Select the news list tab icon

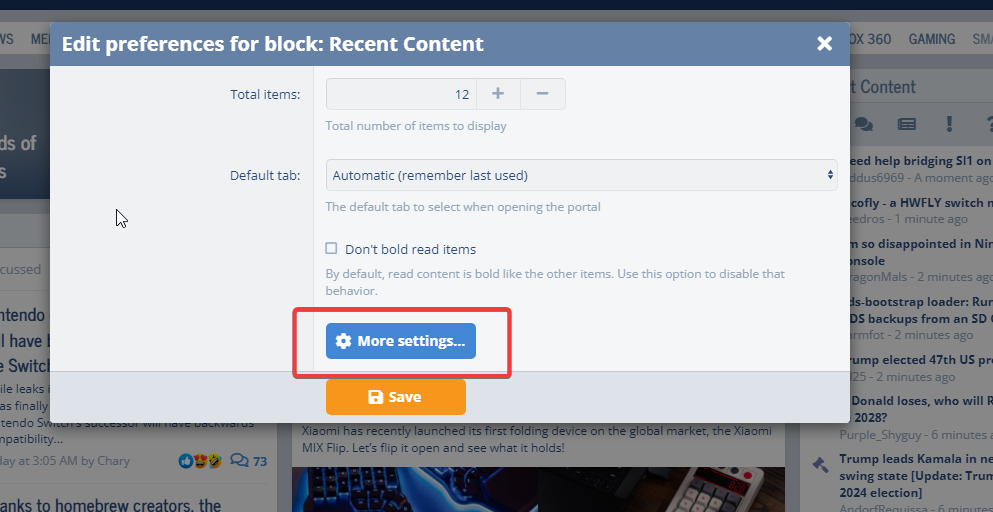click(906, 124)
